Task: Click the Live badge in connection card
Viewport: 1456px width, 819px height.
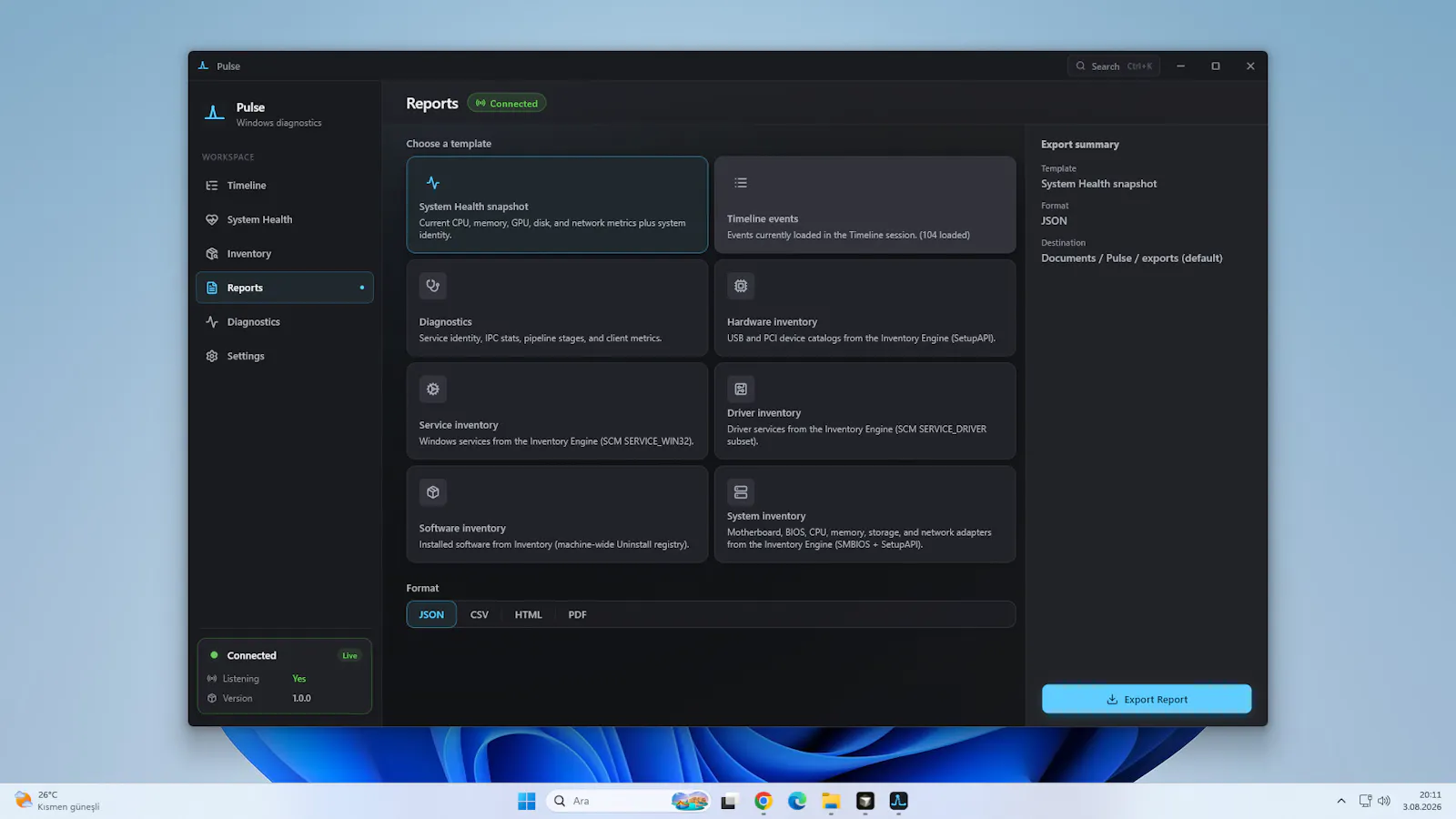Action: [x=349, y=656]
